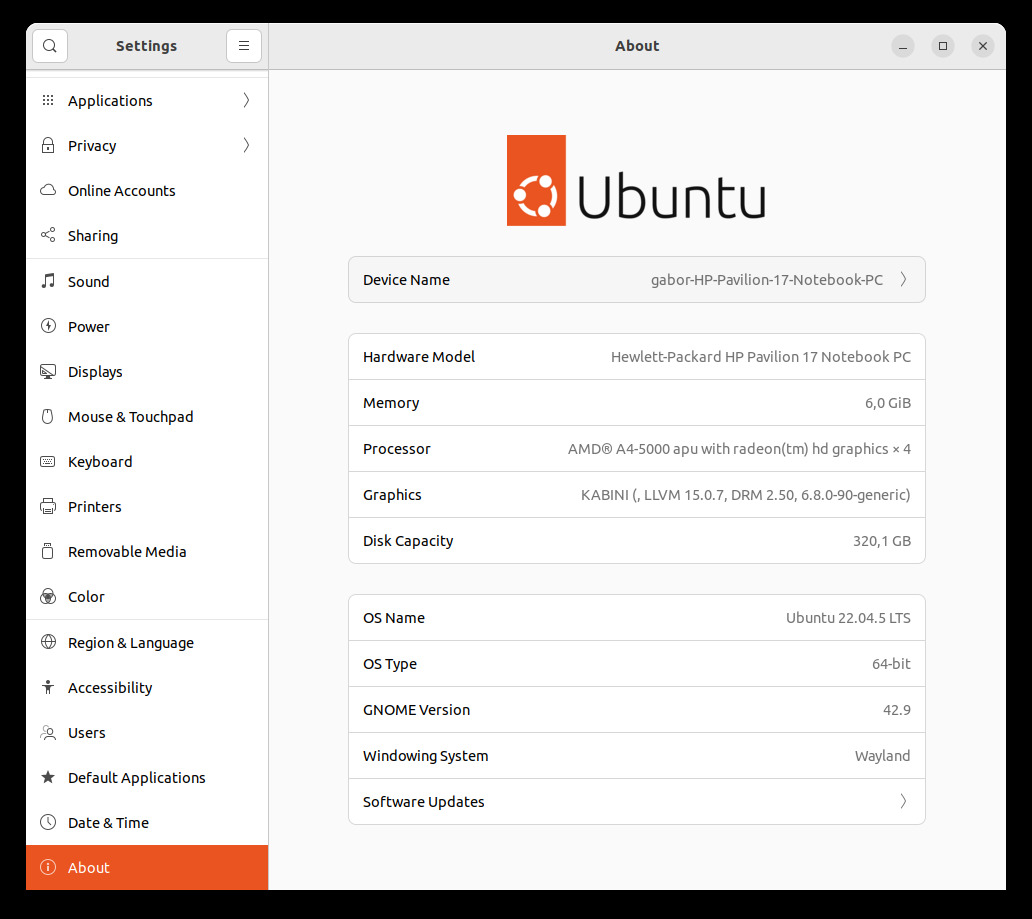Open the Displays settings
The width and height of the screenshot is (1032, 919).
click(147, 371)
